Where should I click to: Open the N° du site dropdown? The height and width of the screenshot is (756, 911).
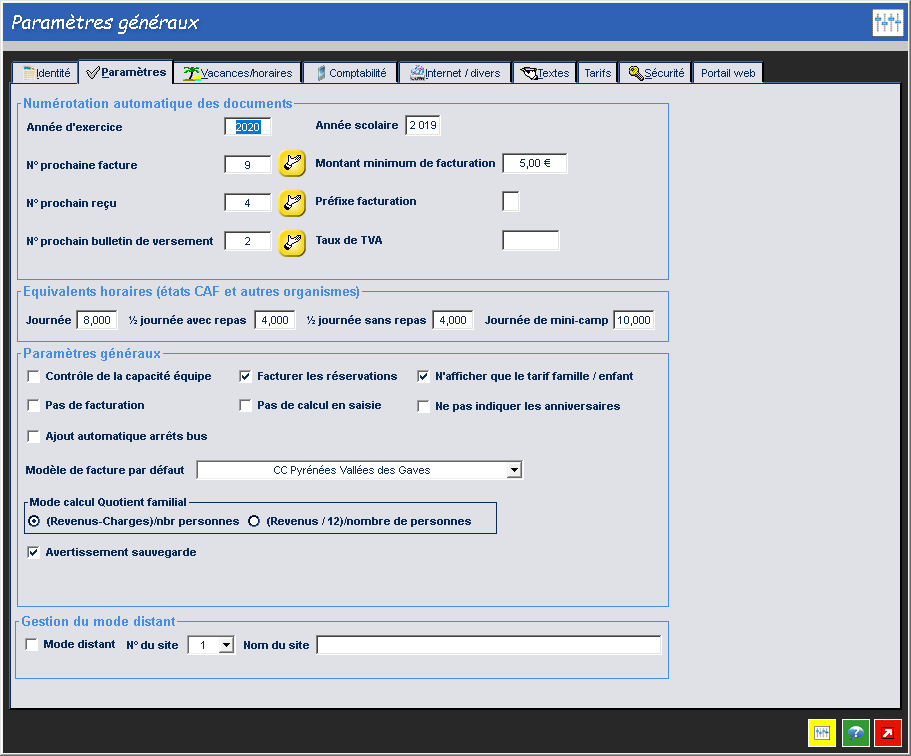click(x=225, y=646)
